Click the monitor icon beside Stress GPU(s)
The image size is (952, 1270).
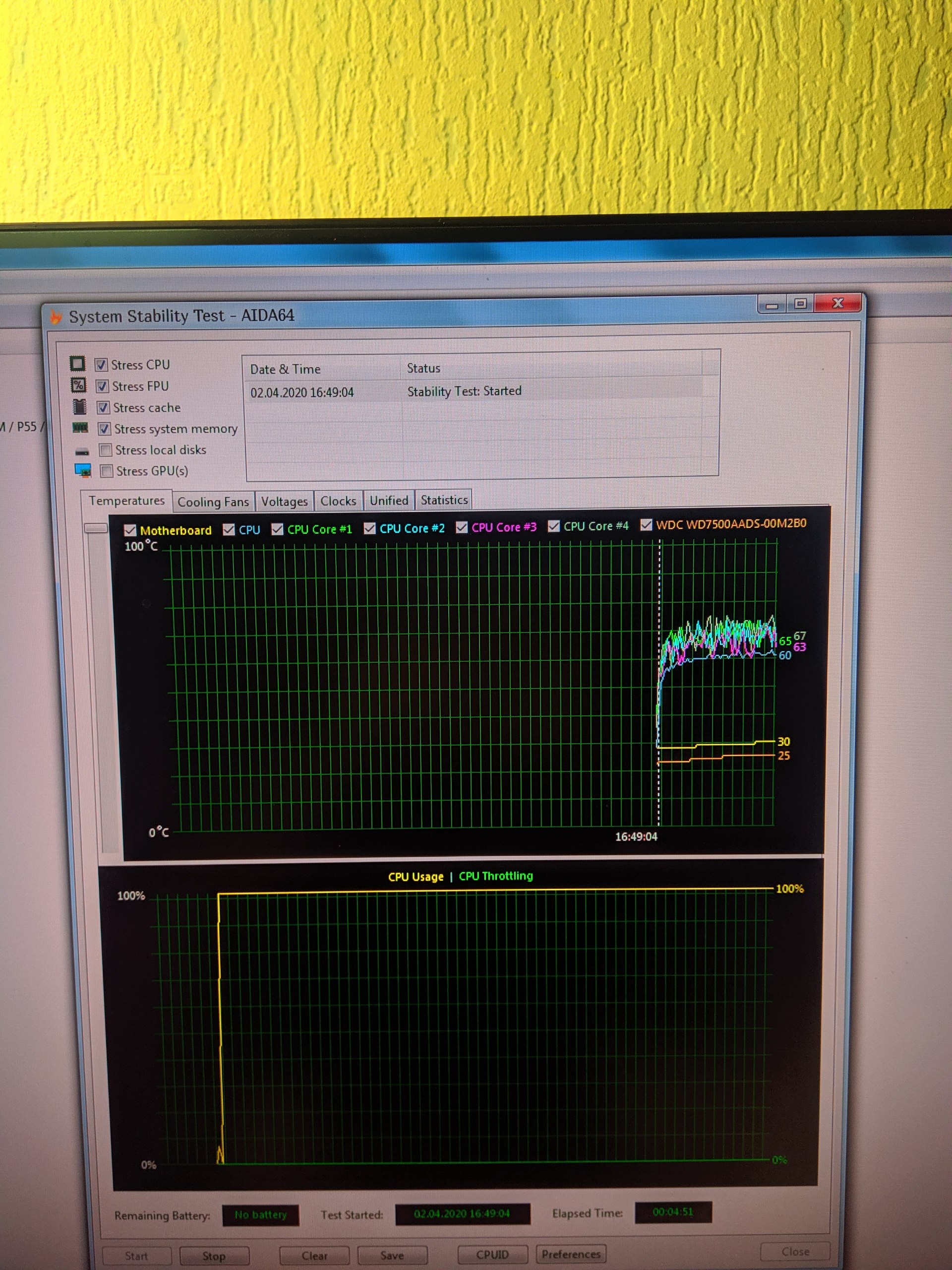[83, 471]
